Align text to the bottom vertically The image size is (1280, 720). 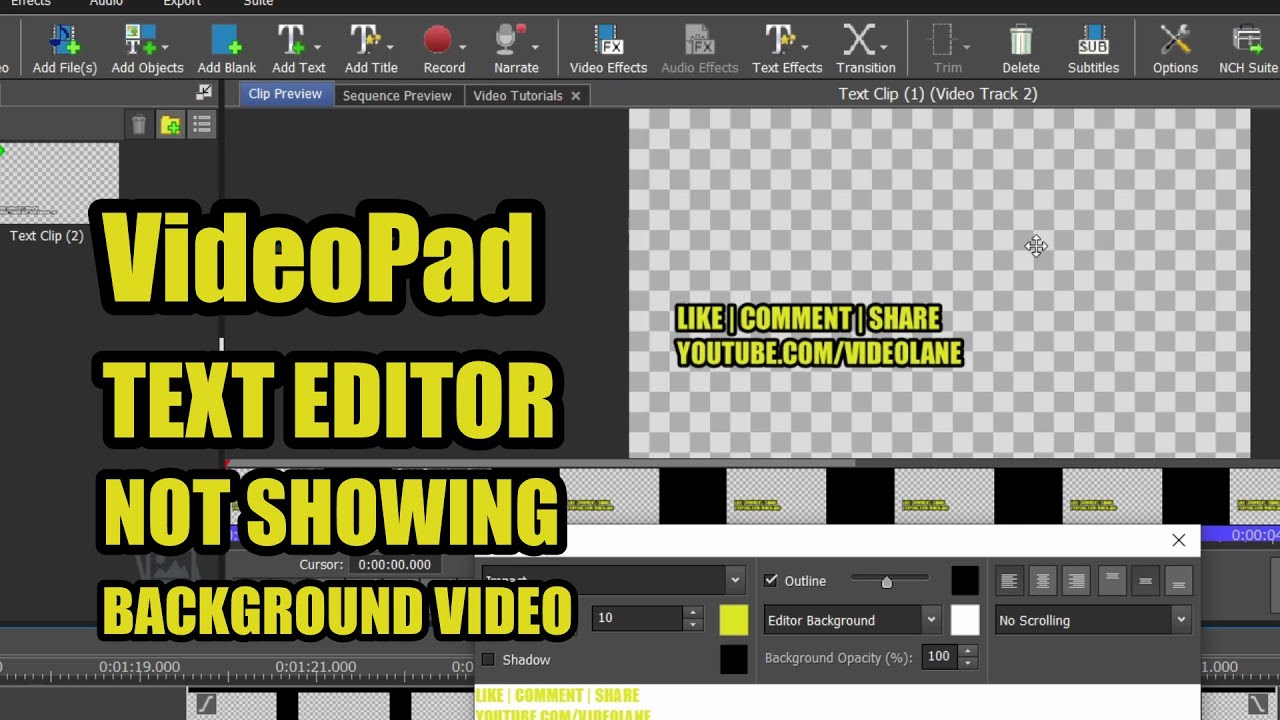click(x=1179, y=581)
